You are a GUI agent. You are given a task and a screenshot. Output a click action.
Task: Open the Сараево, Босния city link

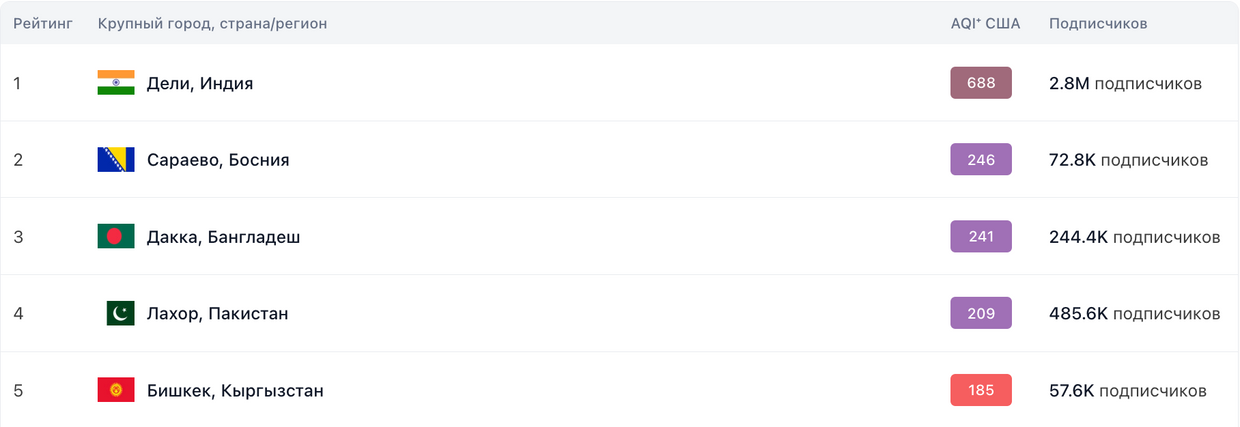(218, 160)
